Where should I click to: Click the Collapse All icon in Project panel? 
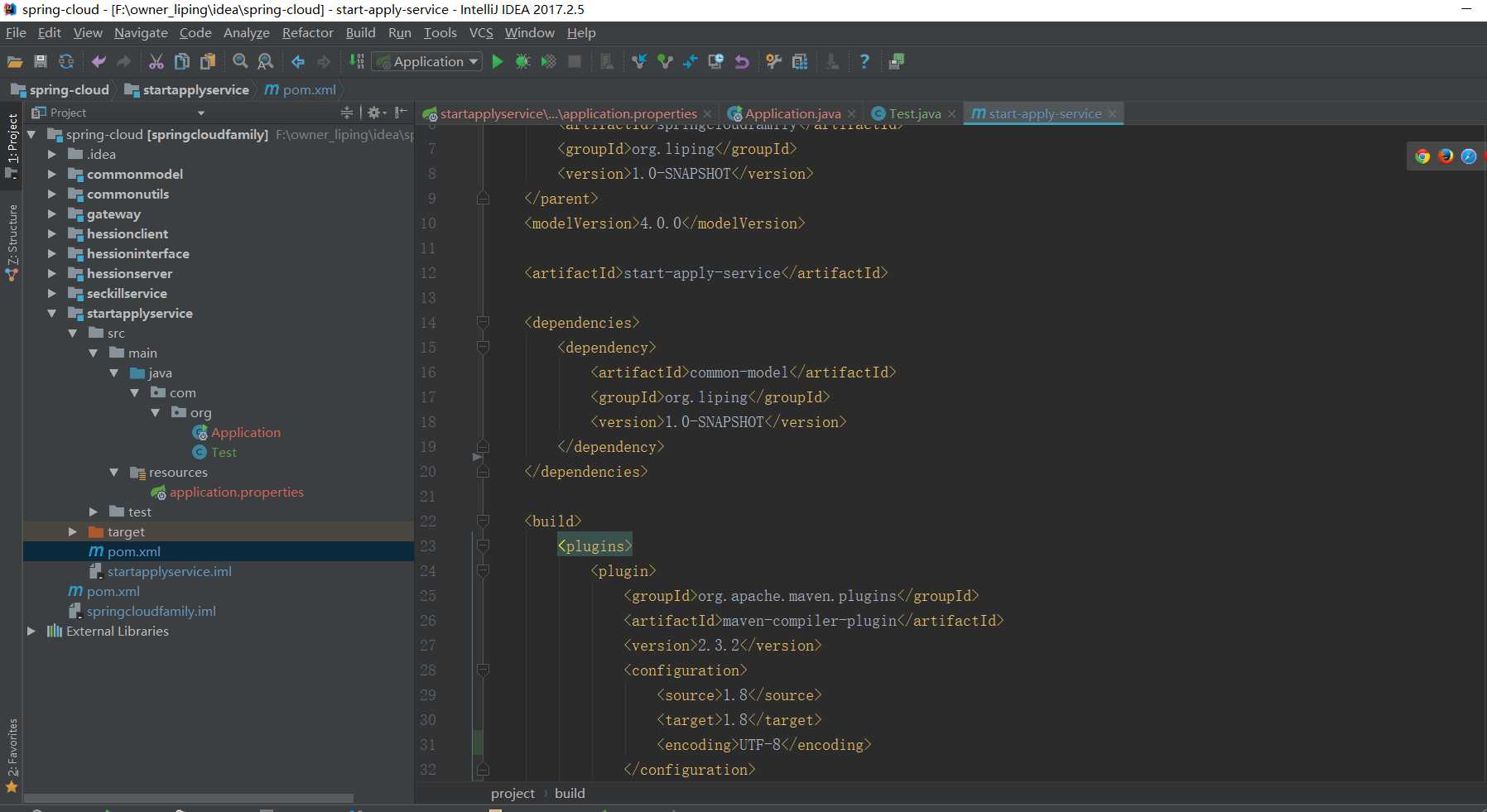click(347, 113)
